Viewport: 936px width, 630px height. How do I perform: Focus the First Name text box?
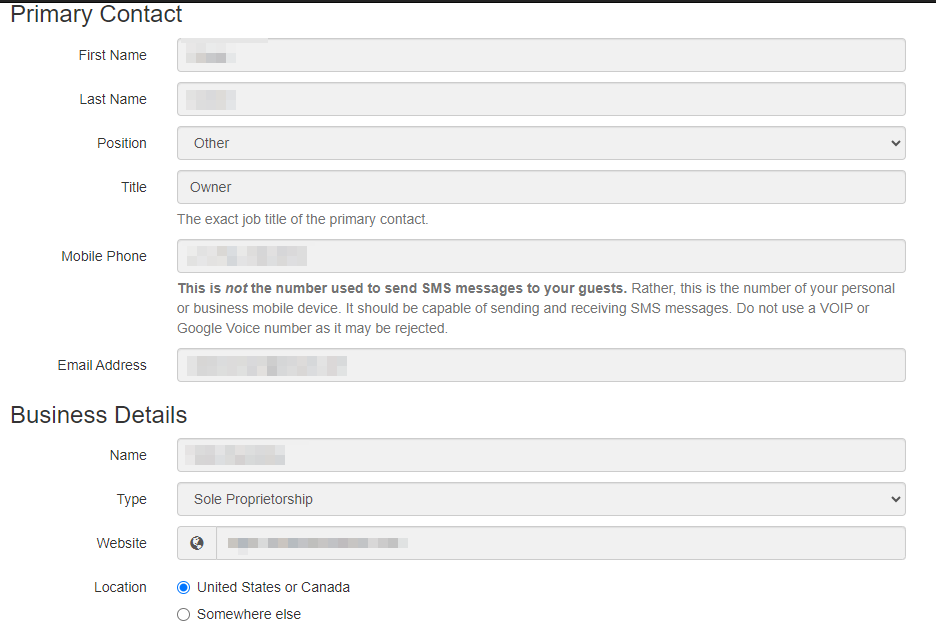click(x=541, y=55)
